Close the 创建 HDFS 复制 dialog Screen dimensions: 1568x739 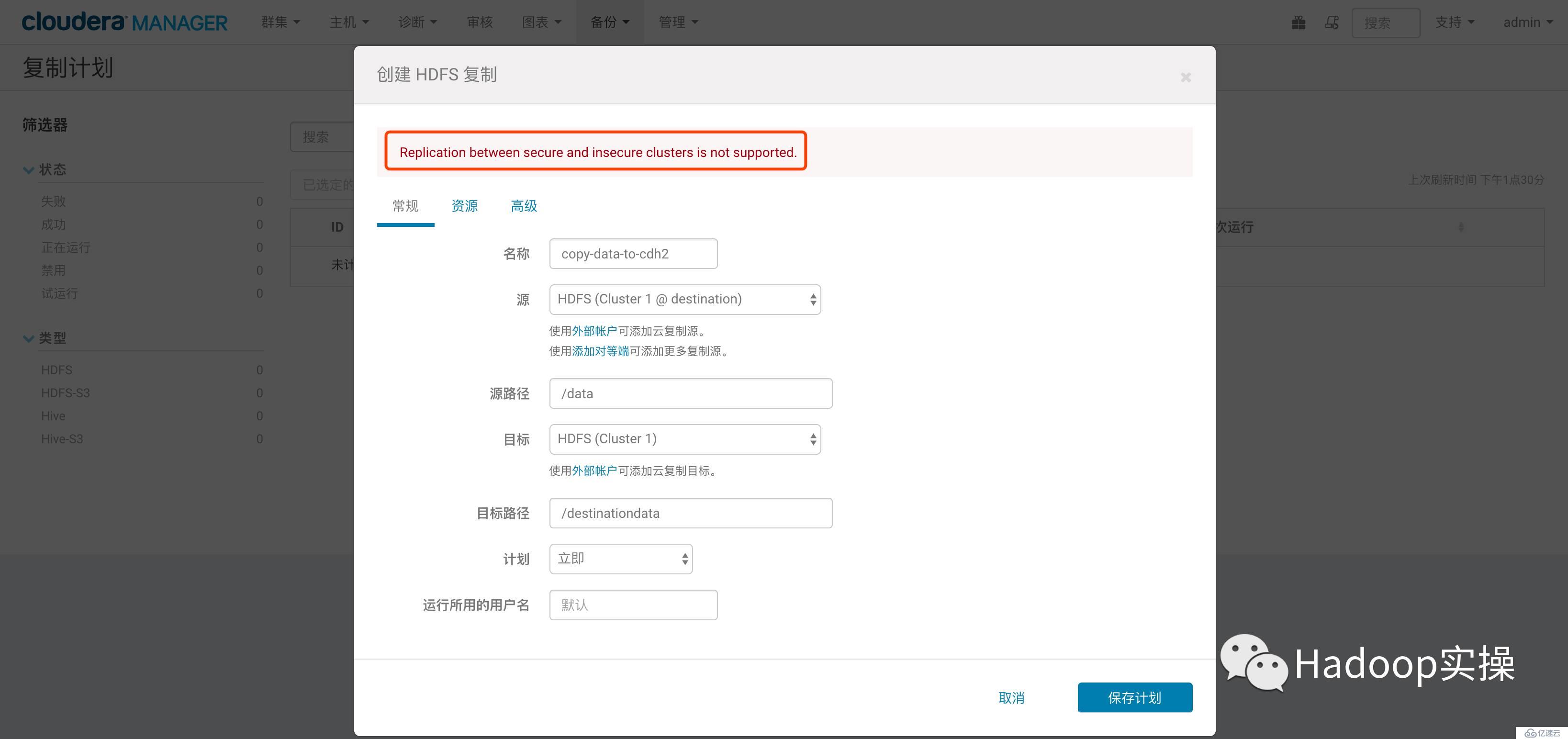coord(1185,78)
